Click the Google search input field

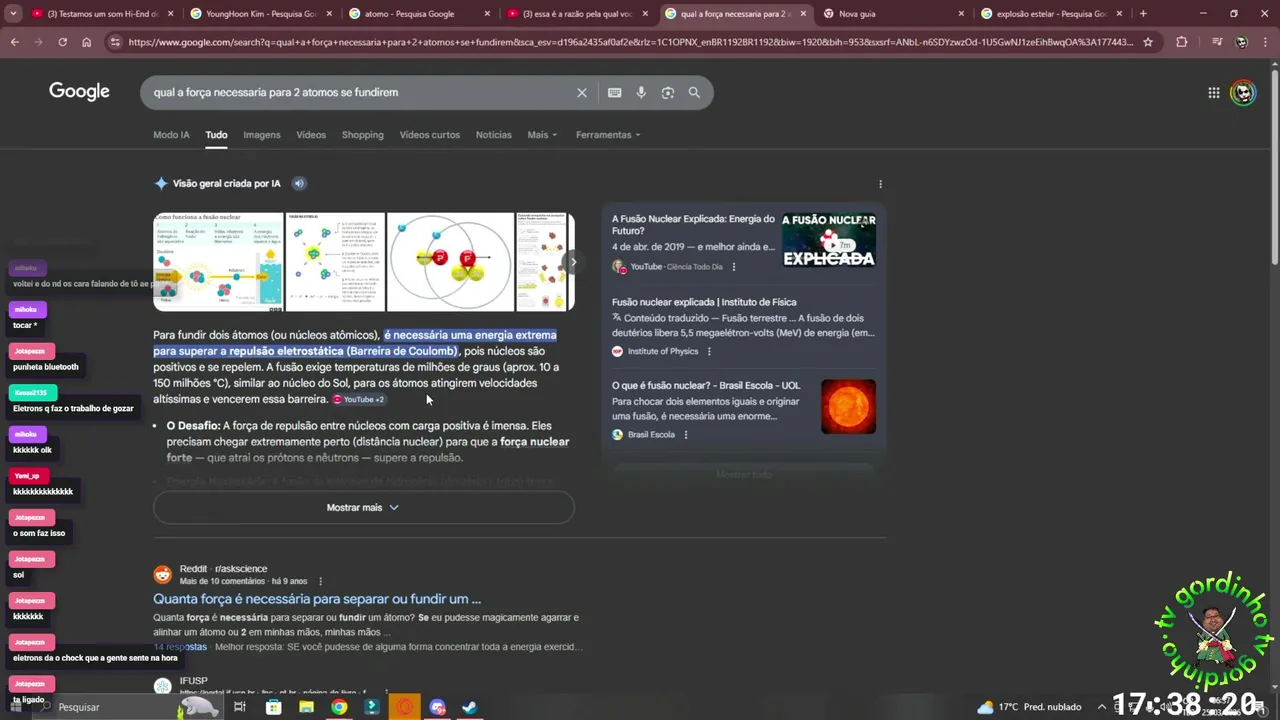(x=360, y=92)
